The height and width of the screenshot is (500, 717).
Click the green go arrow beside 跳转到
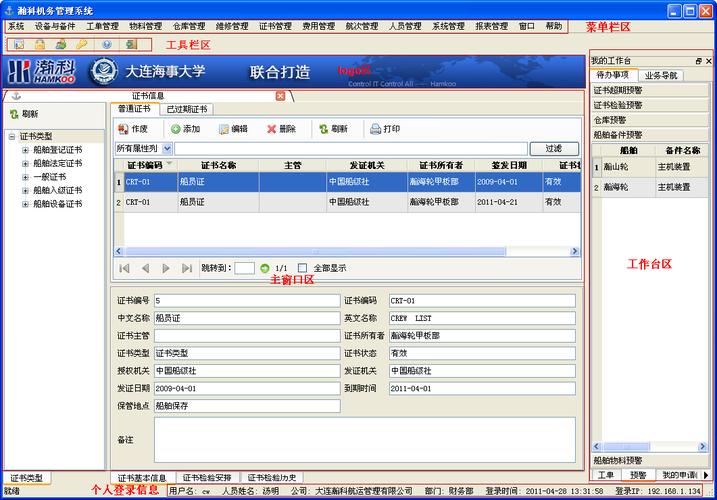click(265, 269)
